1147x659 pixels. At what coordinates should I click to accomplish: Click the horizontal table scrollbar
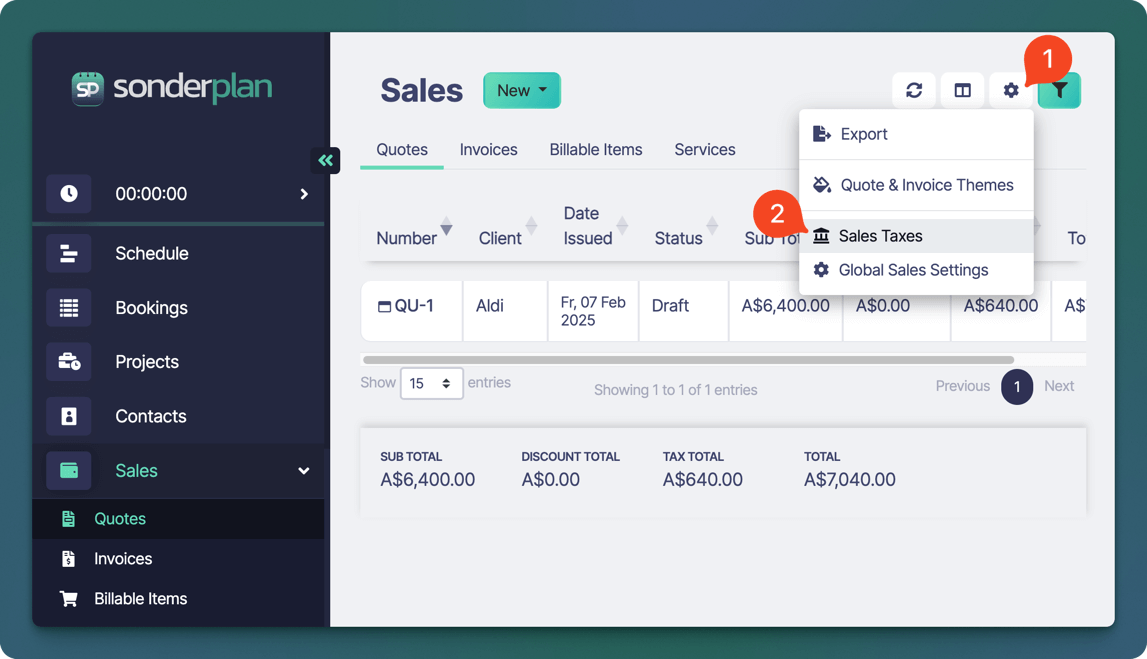[688, 360]
